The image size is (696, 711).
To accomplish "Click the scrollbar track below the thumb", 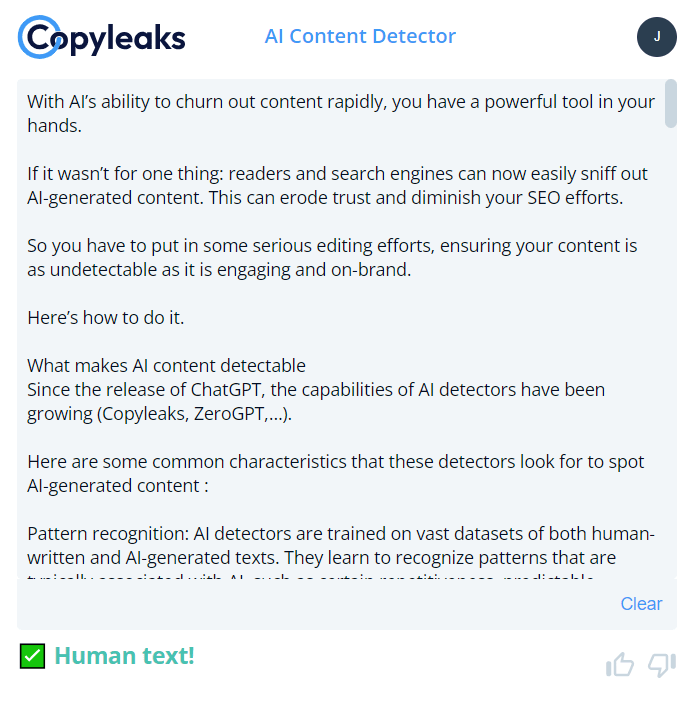I will point(670,350).
